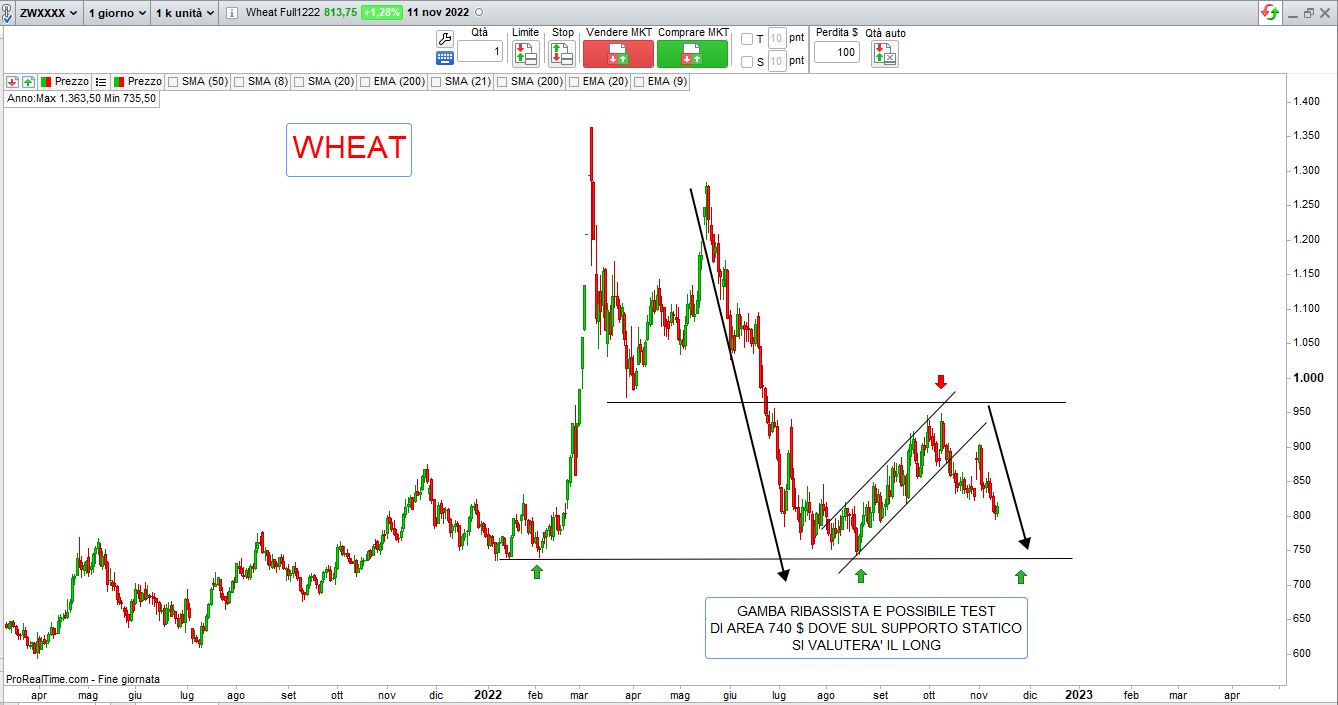Click the S pnt value field
Viewport: 1338px width, 705px height.
[777, 62]
